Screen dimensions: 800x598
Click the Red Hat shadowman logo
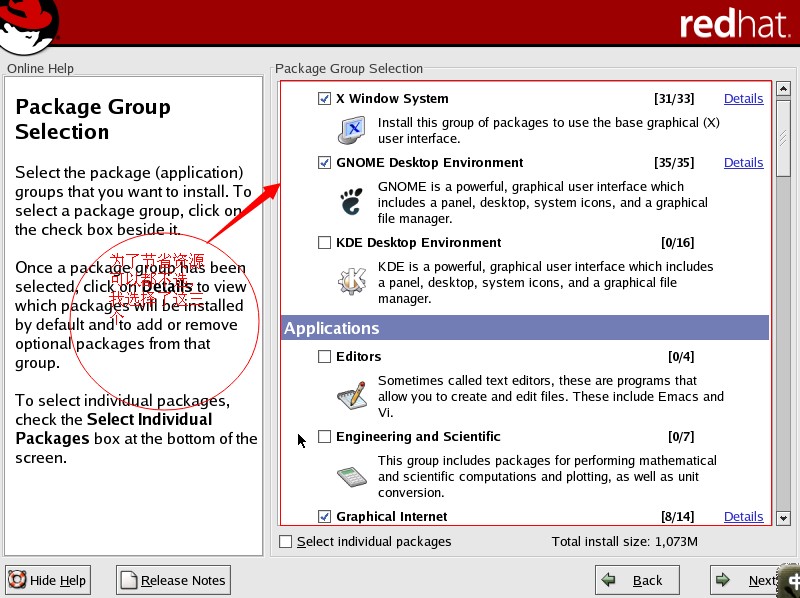(29, 26)
